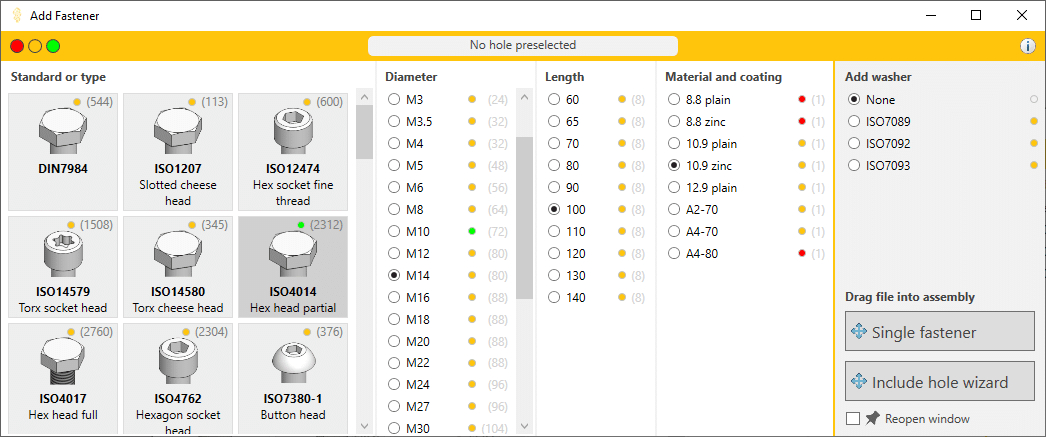1046x437 pixels.
Task: Select ISO7089 washer option
Action: [x=853, y=122]
